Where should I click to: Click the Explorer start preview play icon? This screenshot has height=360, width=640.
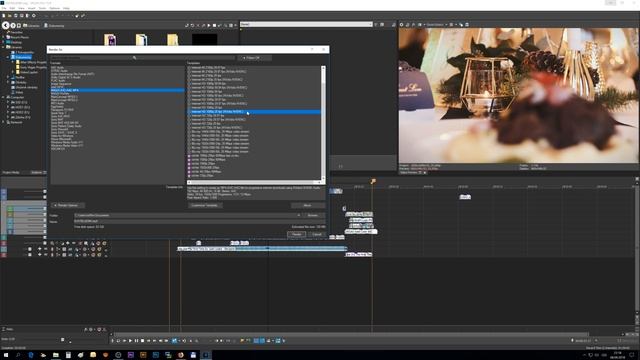coord(209,25)
